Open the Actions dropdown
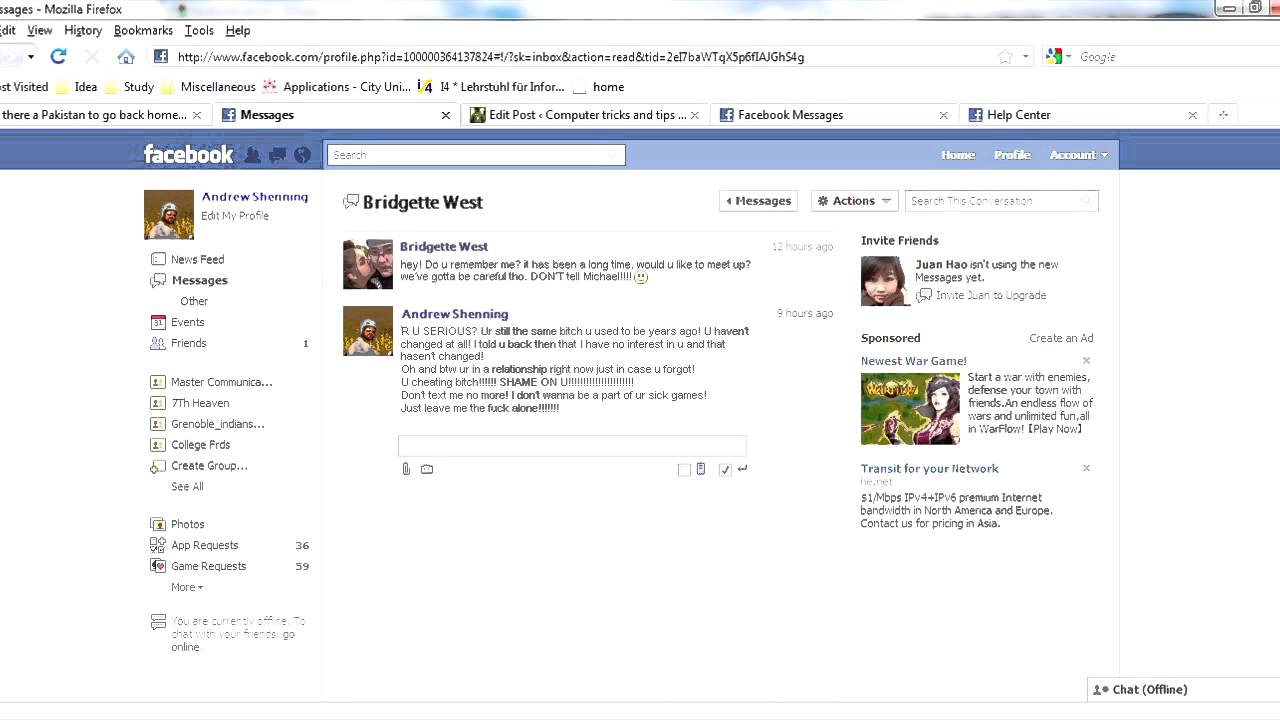This screenshot has width=1280, height=720. (854, 201)
